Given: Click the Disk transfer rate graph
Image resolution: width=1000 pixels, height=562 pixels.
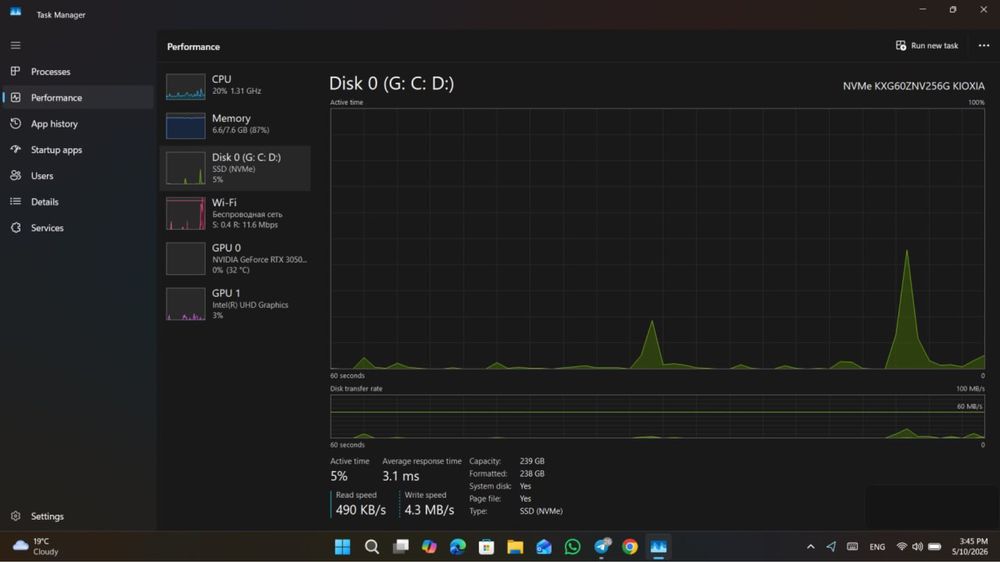Looking at the screenshot, I should click(658, 417).
